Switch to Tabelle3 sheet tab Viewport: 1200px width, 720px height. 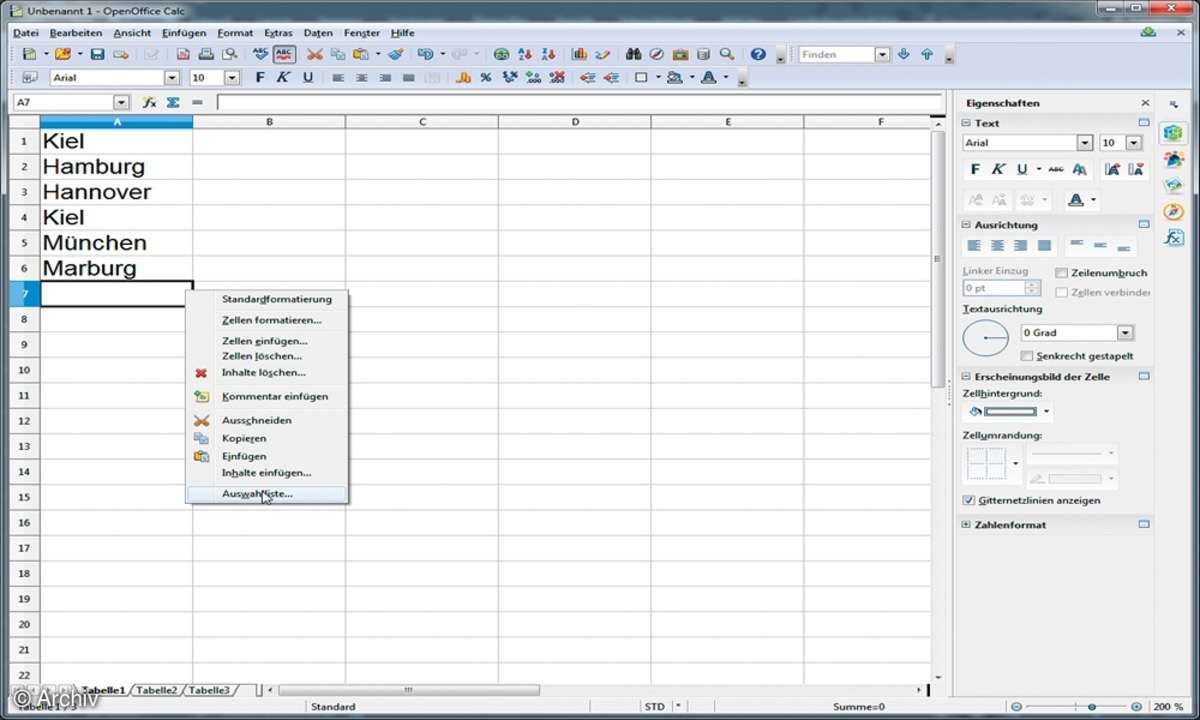pos(210,690)
